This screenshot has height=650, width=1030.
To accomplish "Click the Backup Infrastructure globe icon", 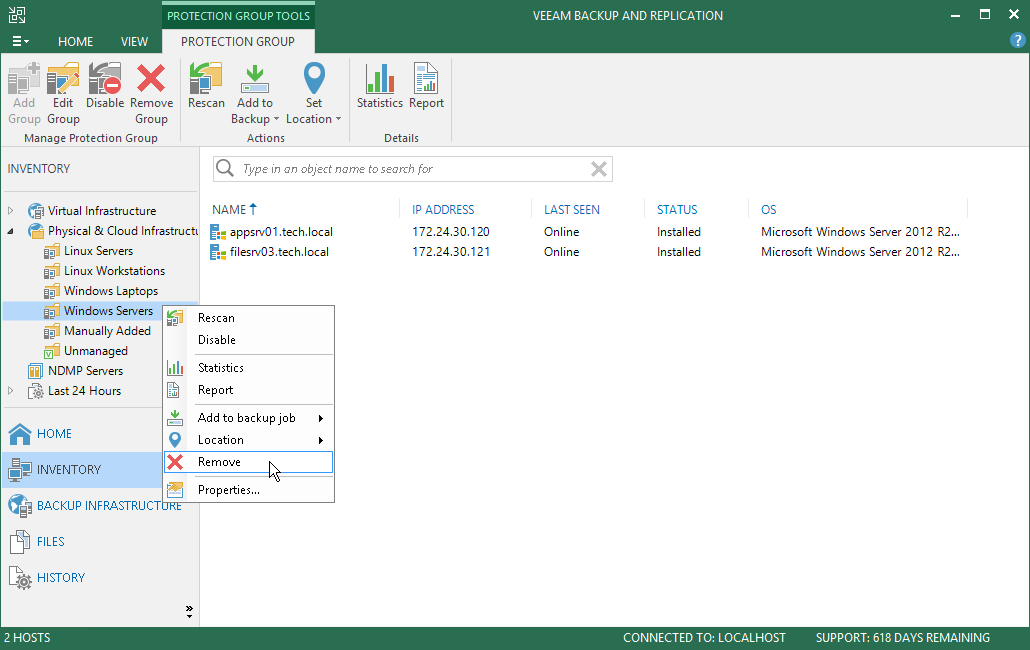I will [20, 506].
